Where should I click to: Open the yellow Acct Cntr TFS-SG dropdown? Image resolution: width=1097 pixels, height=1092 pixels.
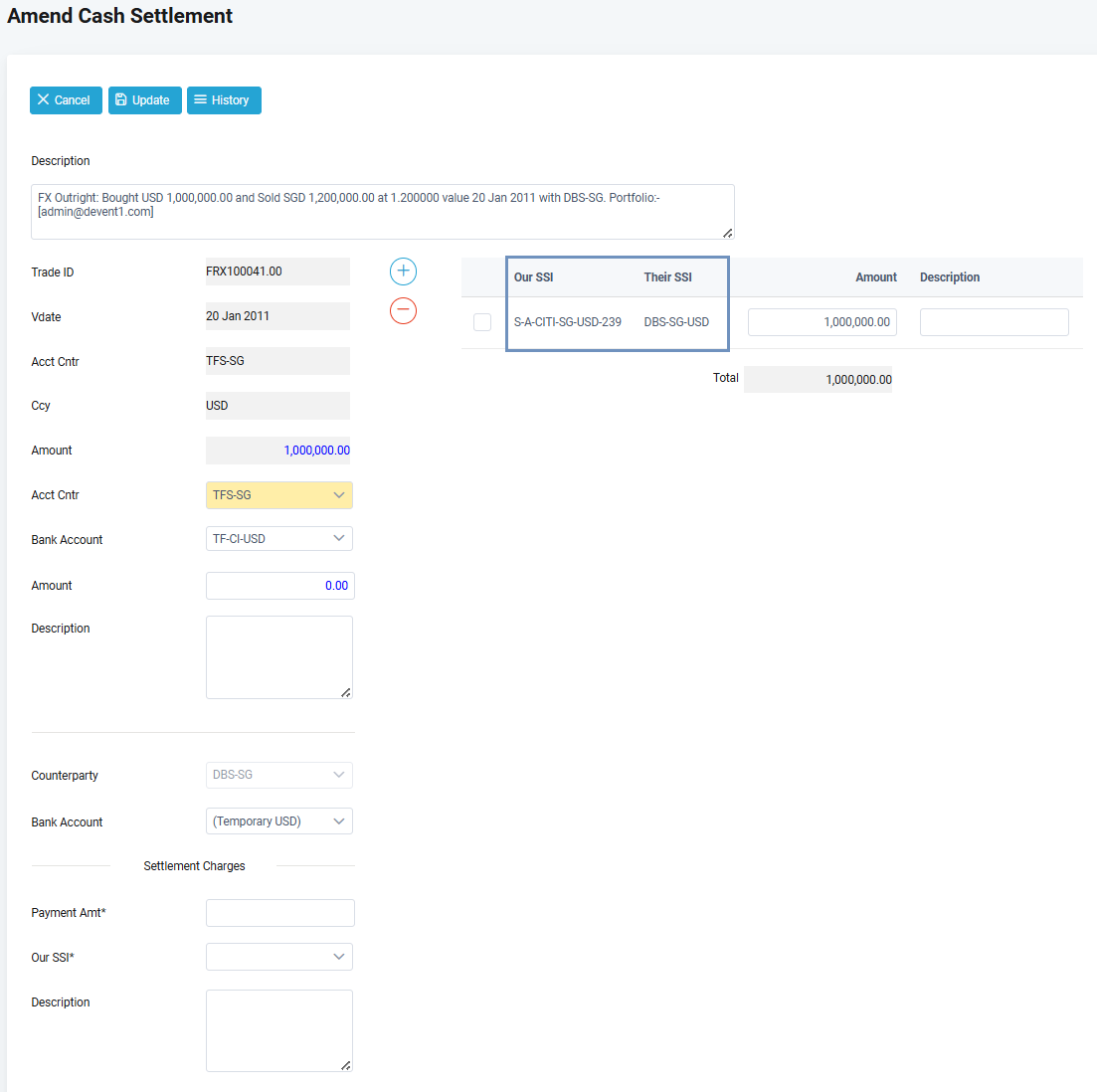tap(279, 495)
